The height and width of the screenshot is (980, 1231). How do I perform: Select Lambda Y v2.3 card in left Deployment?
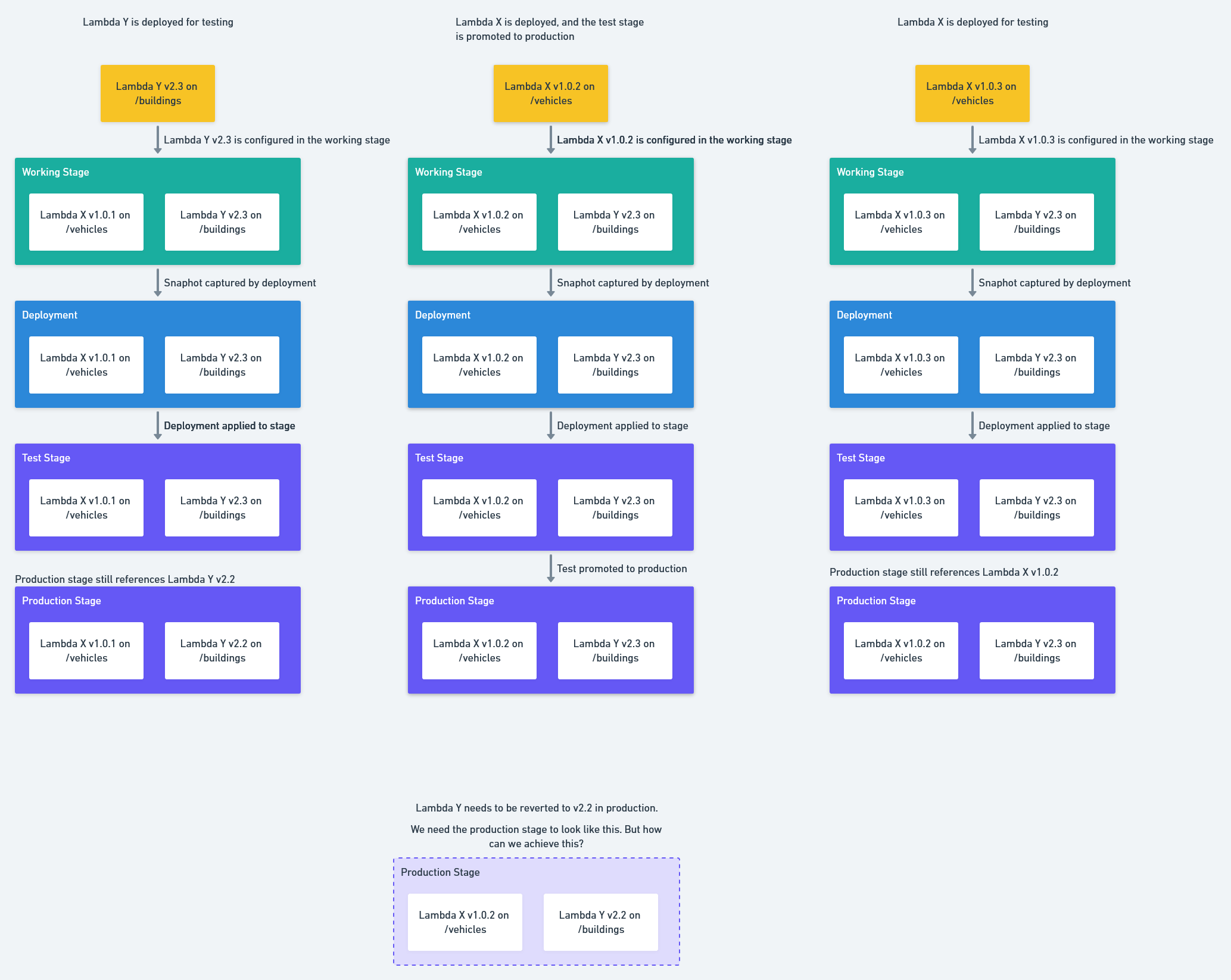(x=222, y=365)
